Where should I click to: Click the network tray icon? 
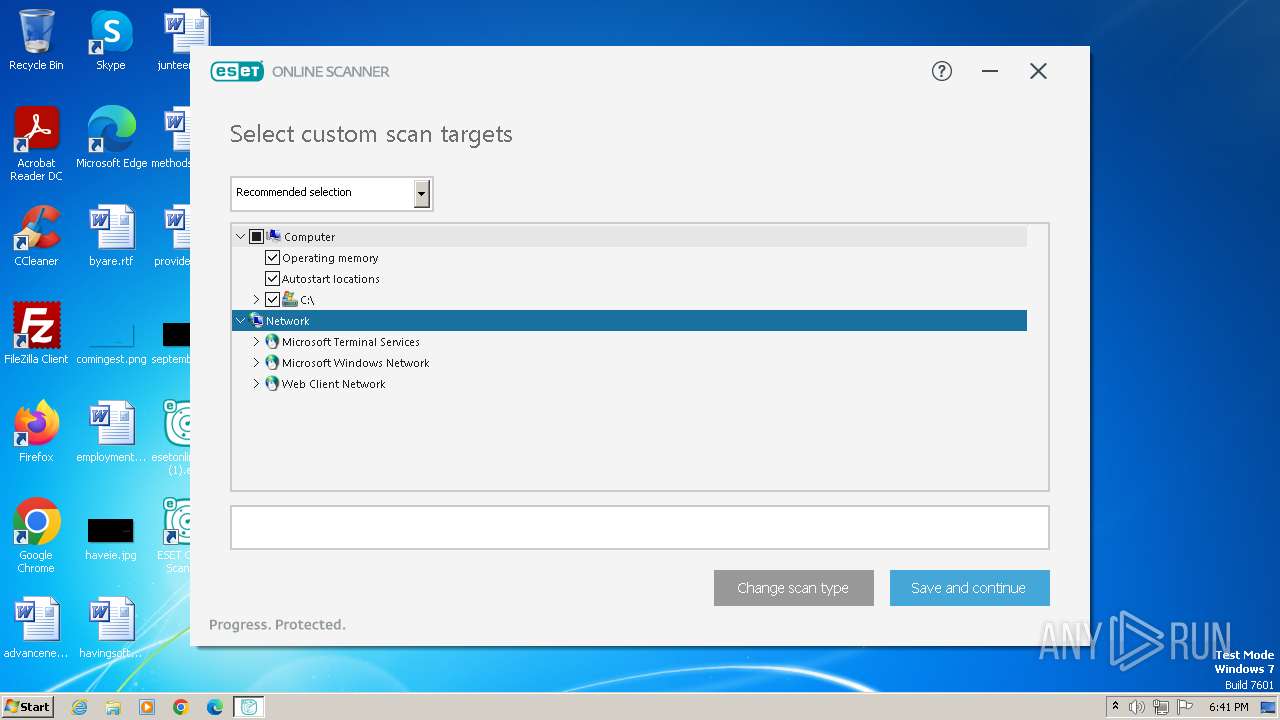[1161, 707]
